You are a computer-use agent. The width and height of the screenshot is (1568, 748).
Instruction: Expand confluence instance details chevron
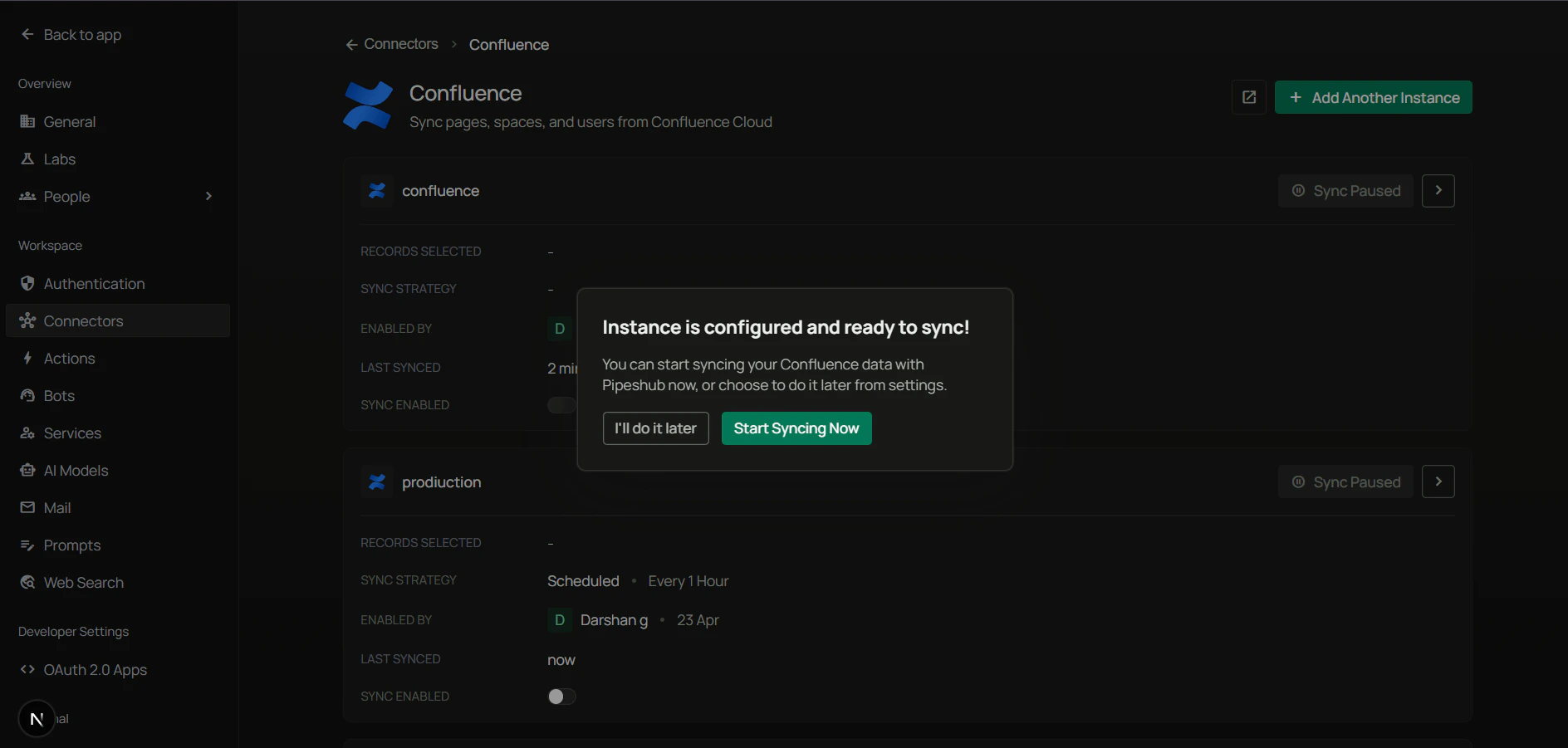point(1438,191)
